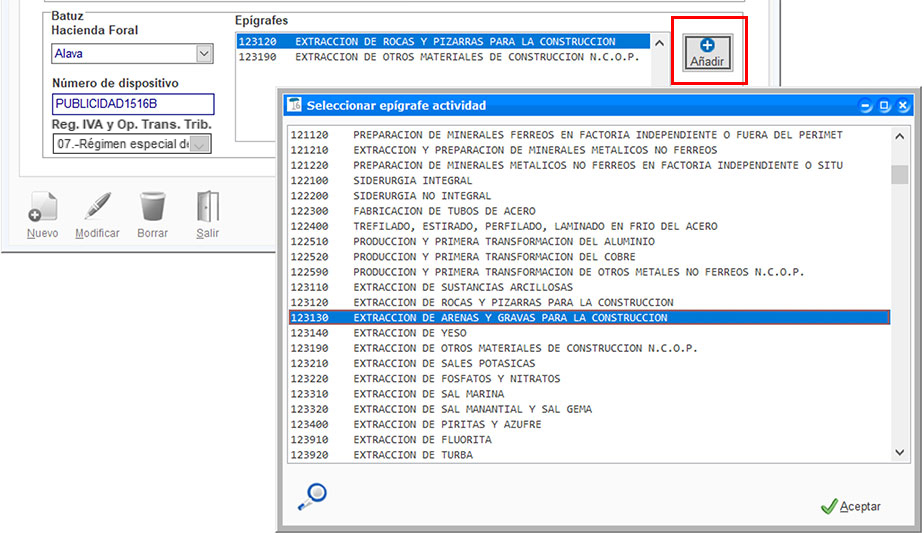Viewport: 924px width, 533px height.
Task: Click the dialog title bar calendar icon
Action: coord(294,105)
